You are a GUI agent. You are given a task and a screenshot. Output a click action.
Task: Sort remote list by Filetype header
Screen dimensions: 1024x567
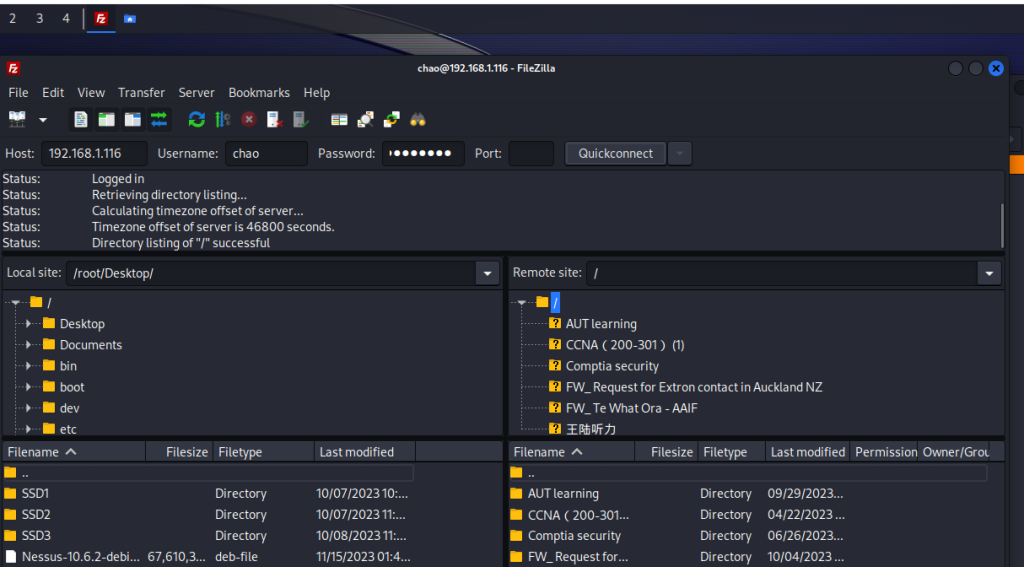[731, 452]
